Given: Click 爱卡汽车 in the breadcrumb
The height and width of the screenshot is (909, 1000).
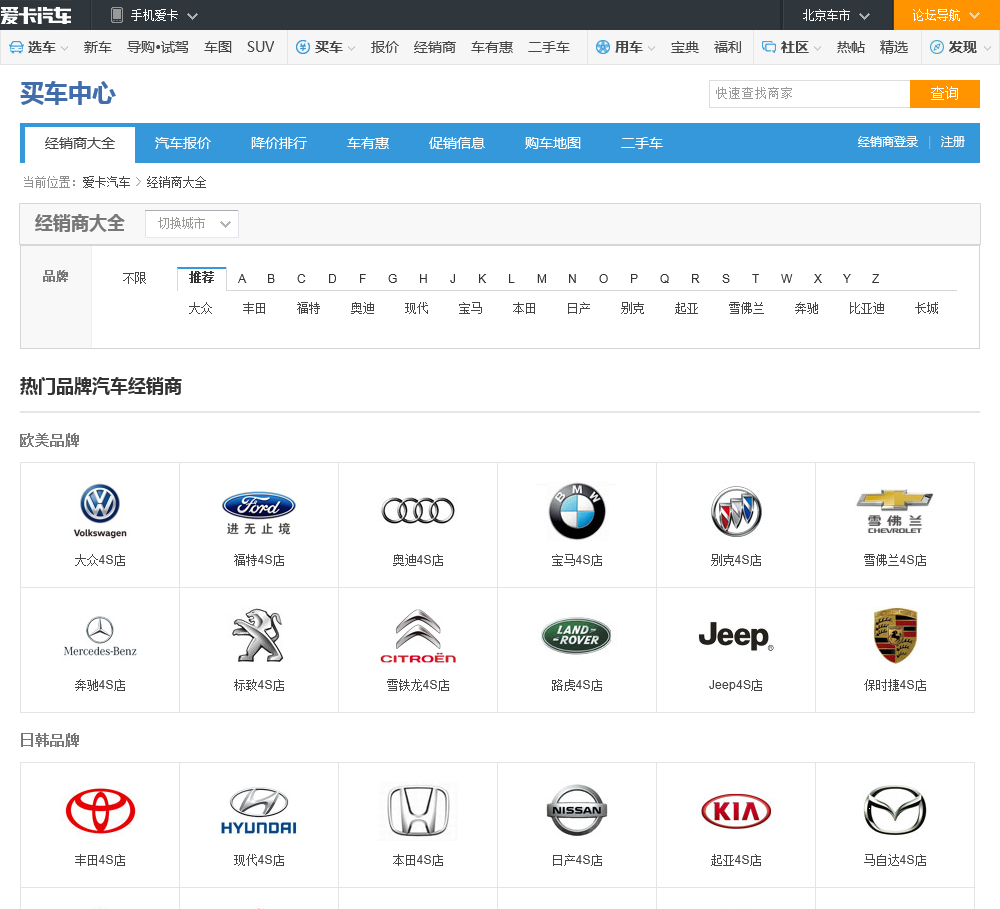Looking at the screenshot, I should [x=106, y=182].
